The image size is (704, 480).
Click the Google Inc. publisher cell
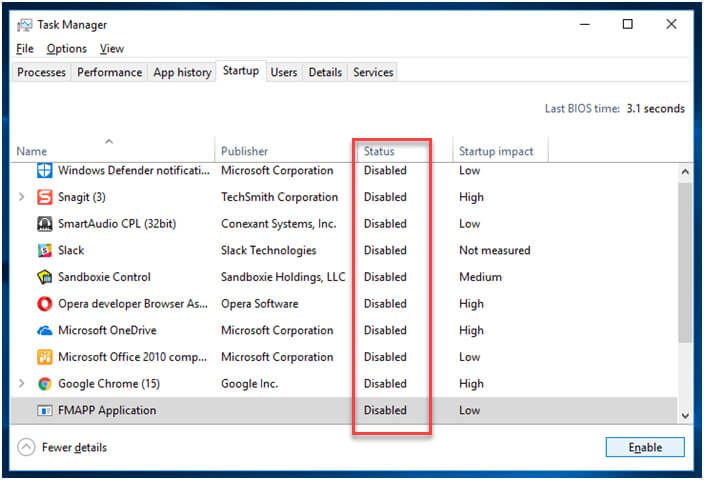(250, 384)
